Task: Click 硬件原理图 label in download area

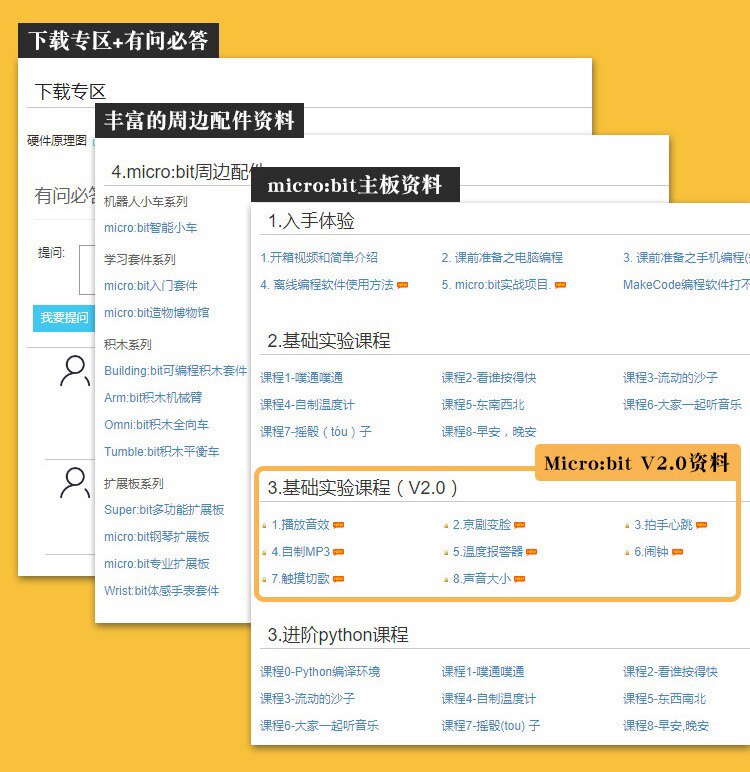Action: click(x=57, y=141)
